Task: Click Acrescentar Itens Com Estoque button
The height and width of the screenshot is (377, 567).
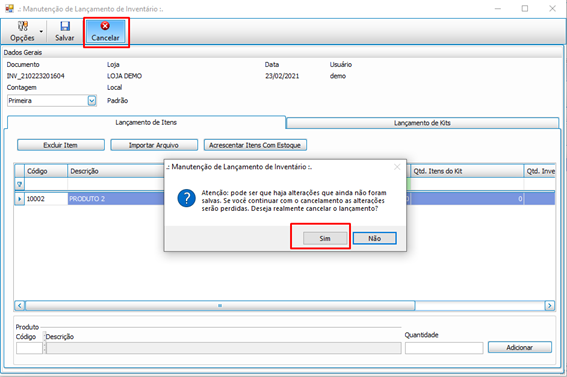Action: point(255,145)
